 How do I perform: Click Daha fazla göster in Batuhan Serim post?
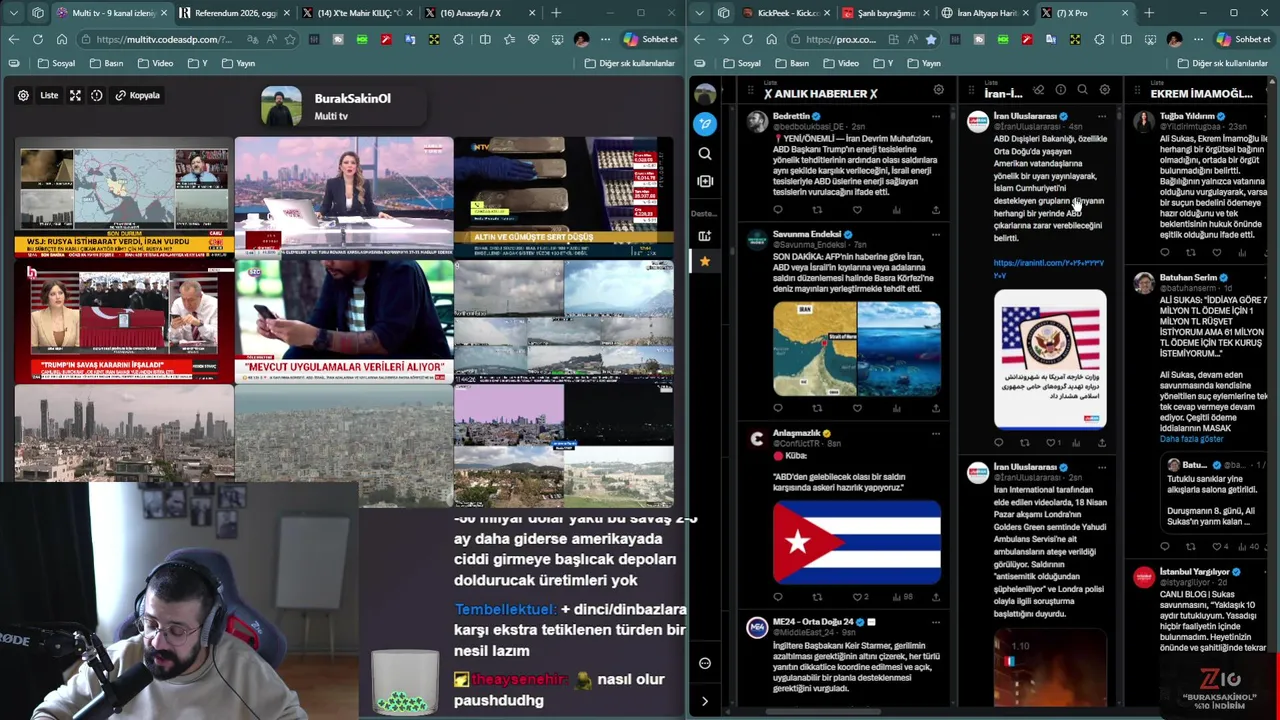(1191, 439)
